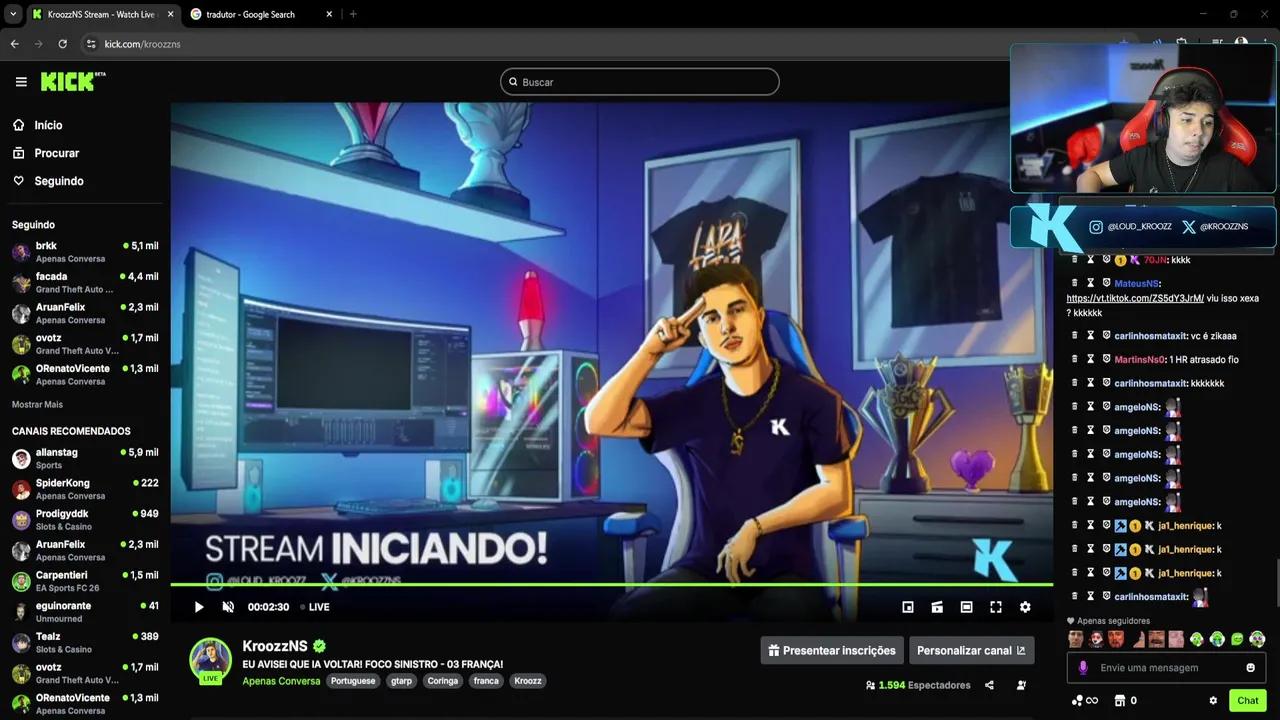Open the Apenas Conversa category link under the title
This screenshot has height=720, width=1280.
click(281, 681)
